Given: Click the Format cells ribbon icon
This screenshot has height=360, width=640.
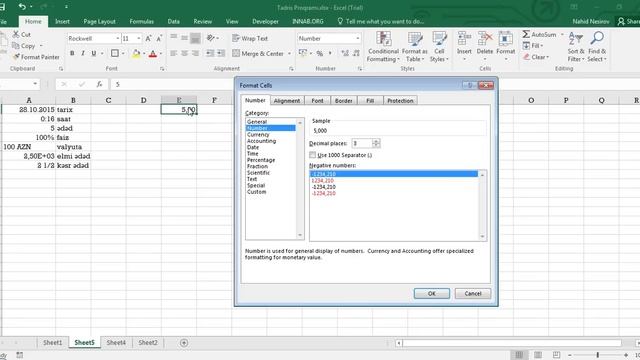Looking at the screenshot, I should click(505, 39).
